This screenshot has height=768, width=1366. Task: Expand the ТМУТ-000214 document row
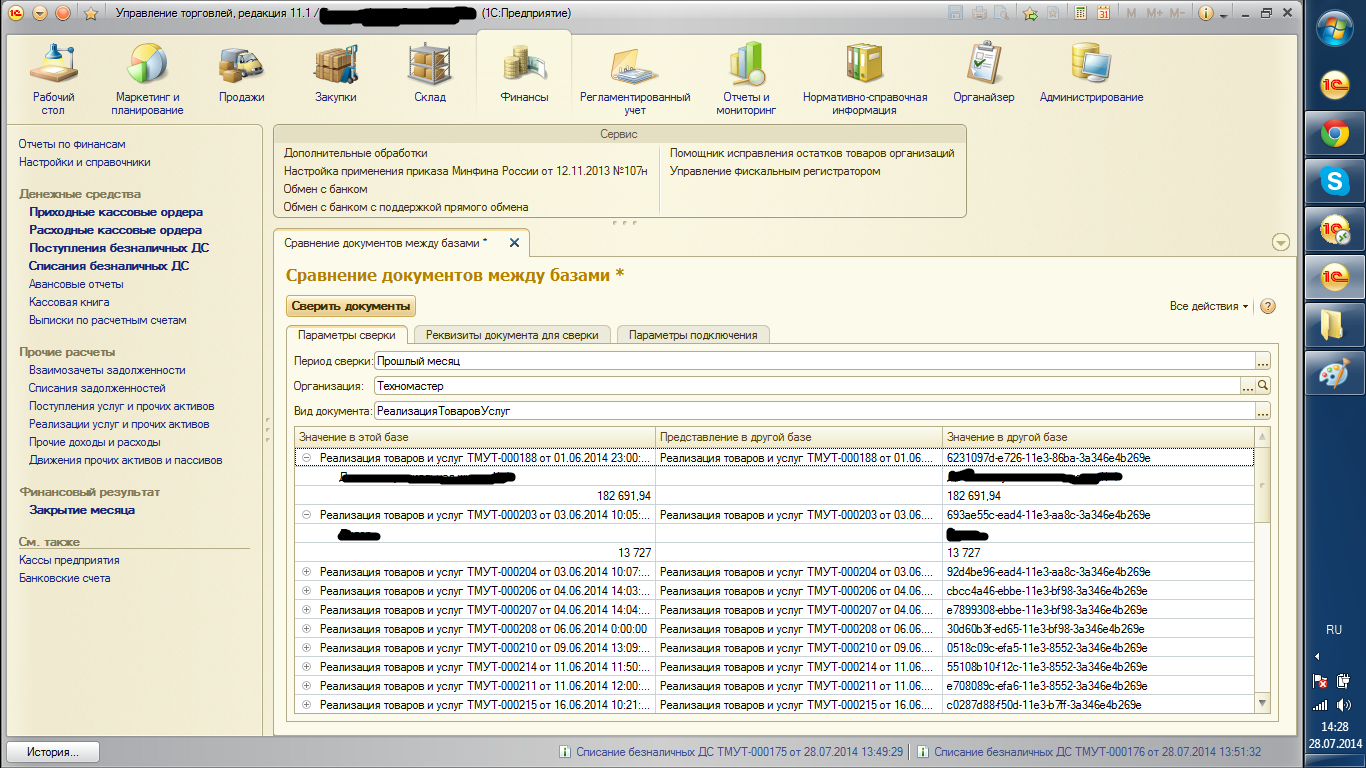click(x=307, y=667)
